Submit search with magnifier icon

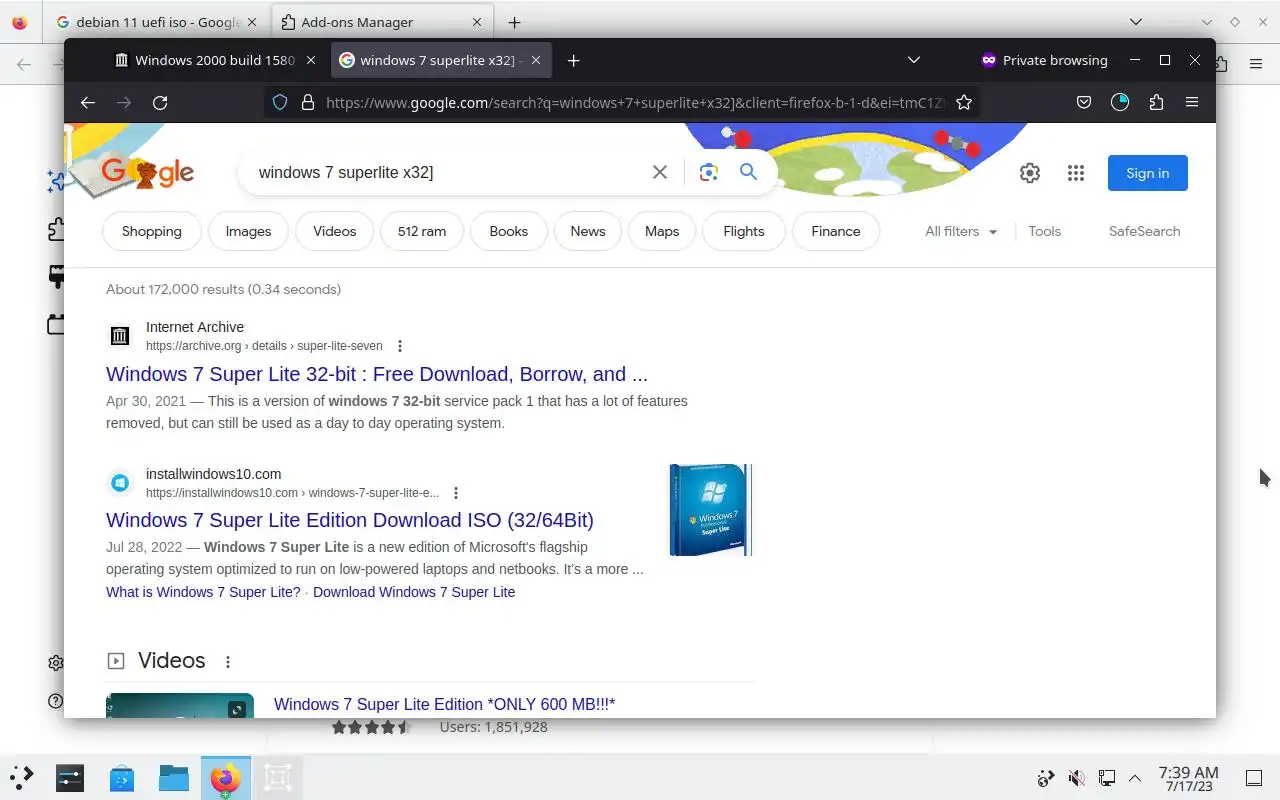[x=748, y=172]
